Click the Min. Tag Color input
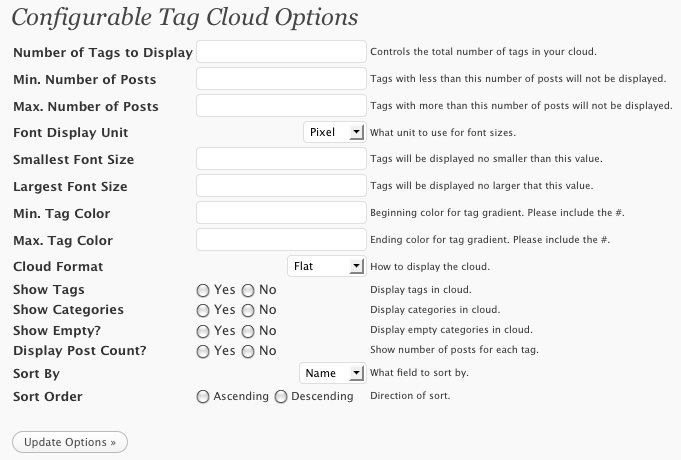681x460 pixels. tap(281, 213)
